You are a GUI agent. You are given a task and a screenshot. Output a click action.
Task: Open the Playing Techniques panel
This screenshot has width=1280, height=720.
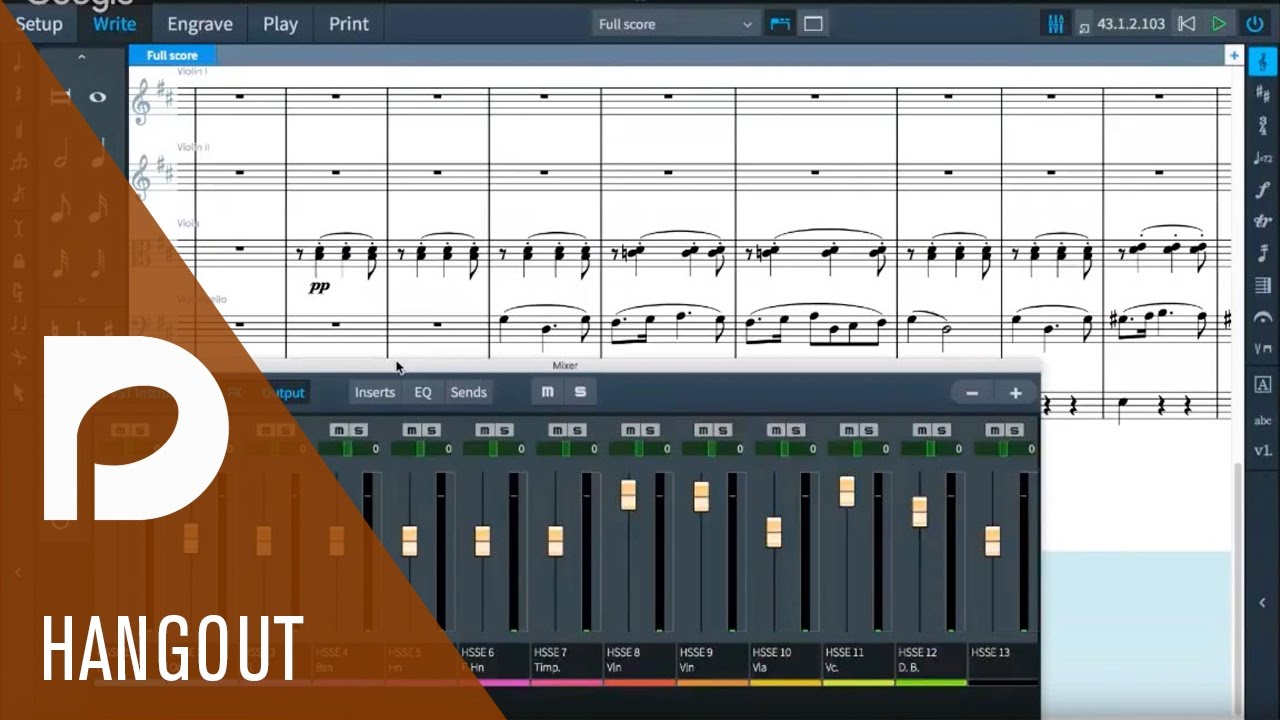(x=1263, y=350)
